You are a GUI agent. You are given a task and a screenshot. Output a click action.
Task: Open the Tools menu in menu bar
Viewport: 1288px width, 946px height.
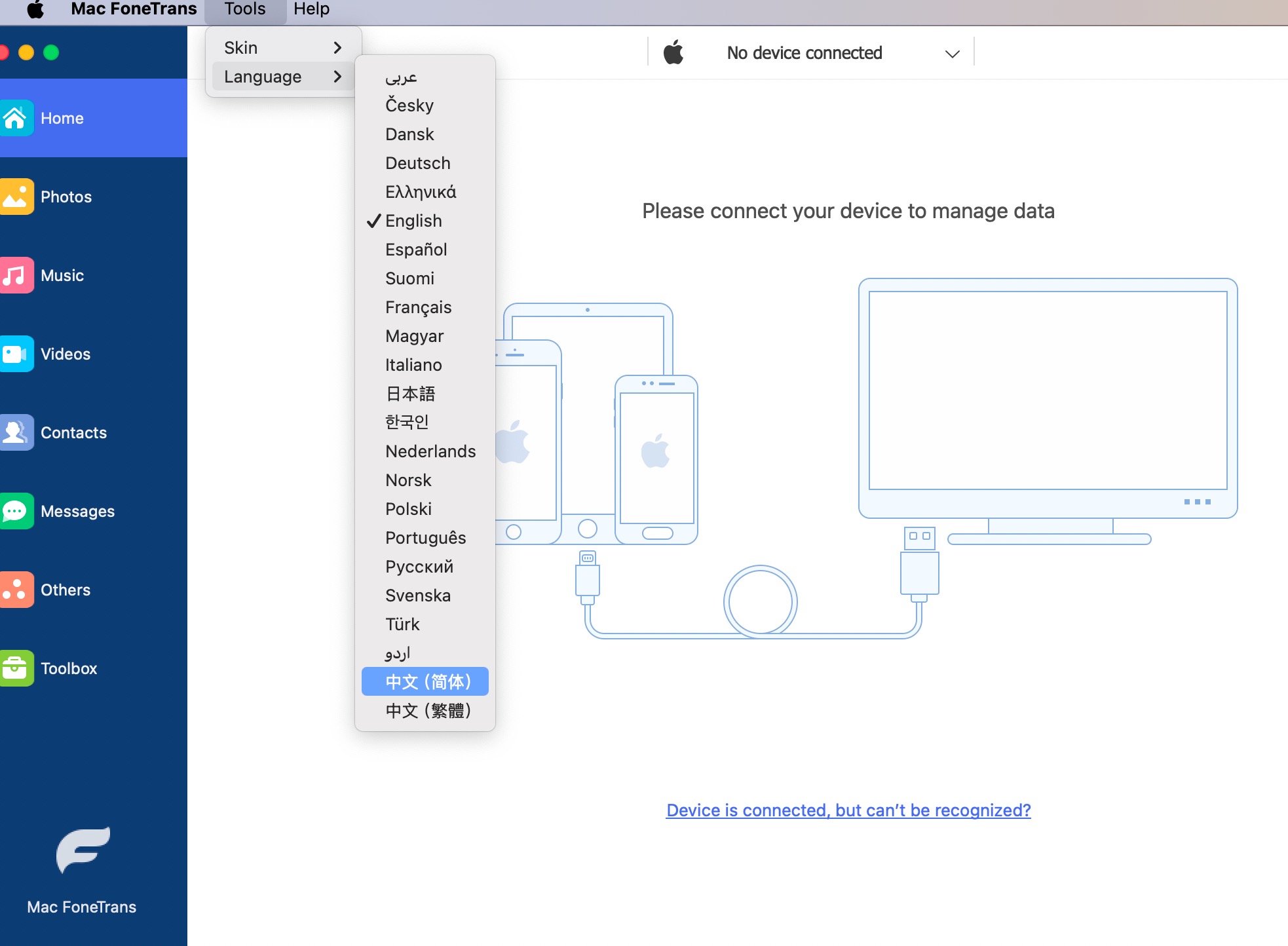click(245, 9)
